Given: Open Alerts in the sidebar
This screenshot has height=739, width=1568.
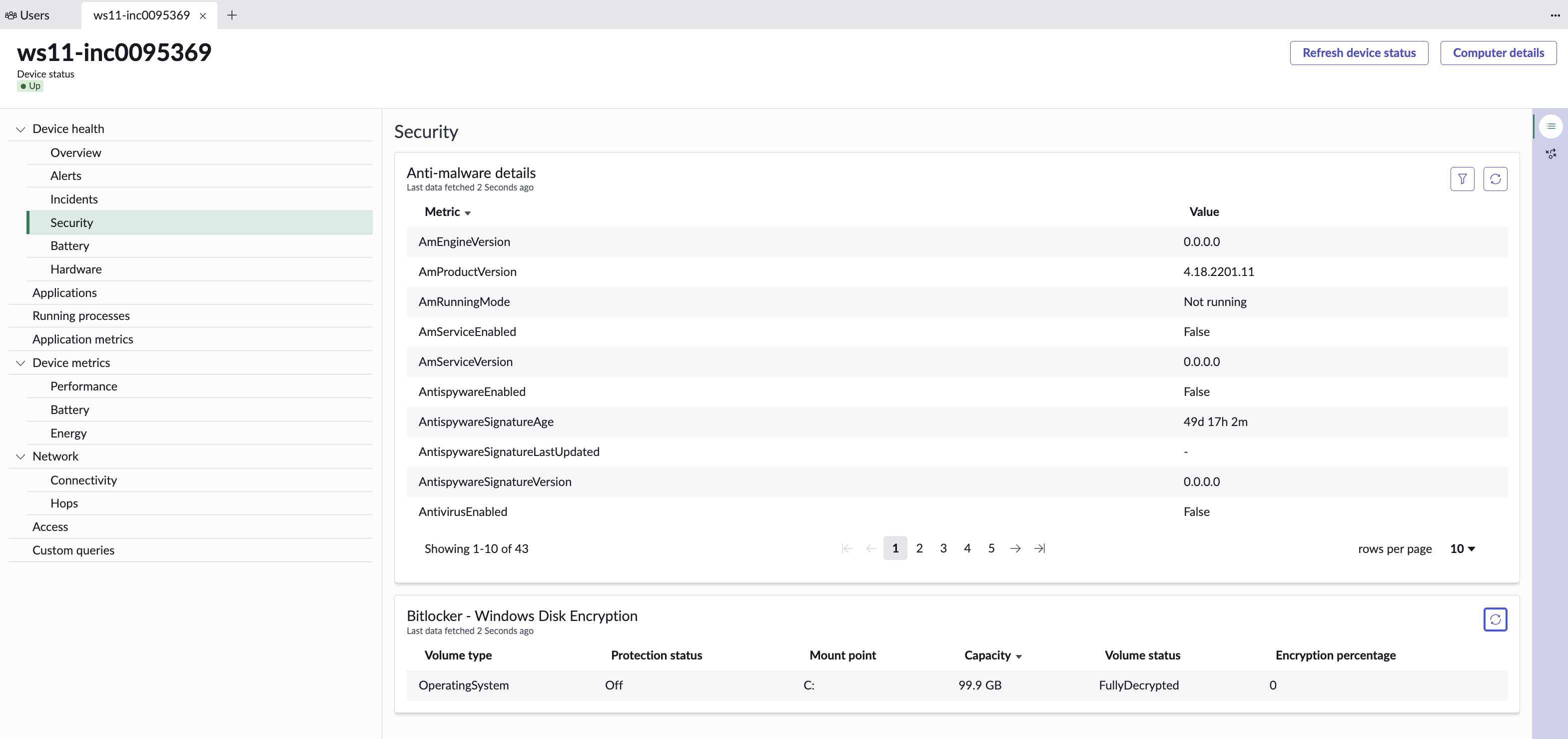Looking at the screenshot, I should 200,176.
